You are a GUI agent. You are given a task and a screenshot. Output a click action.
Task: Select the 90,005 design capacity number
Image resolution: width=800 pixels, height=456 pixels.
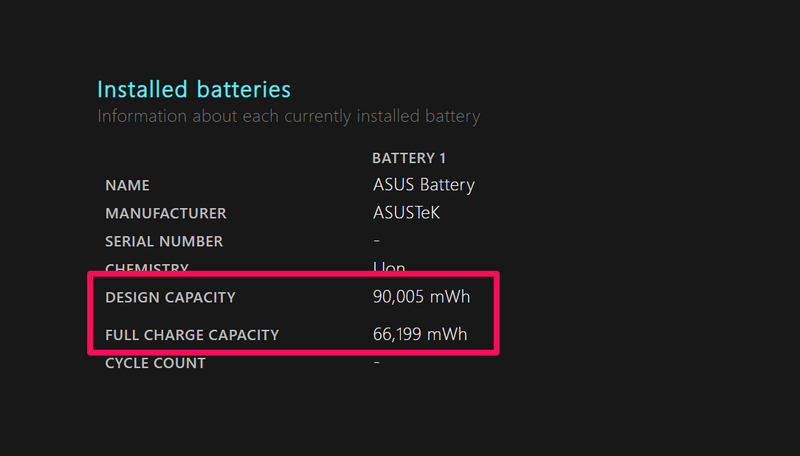(397, 297)
